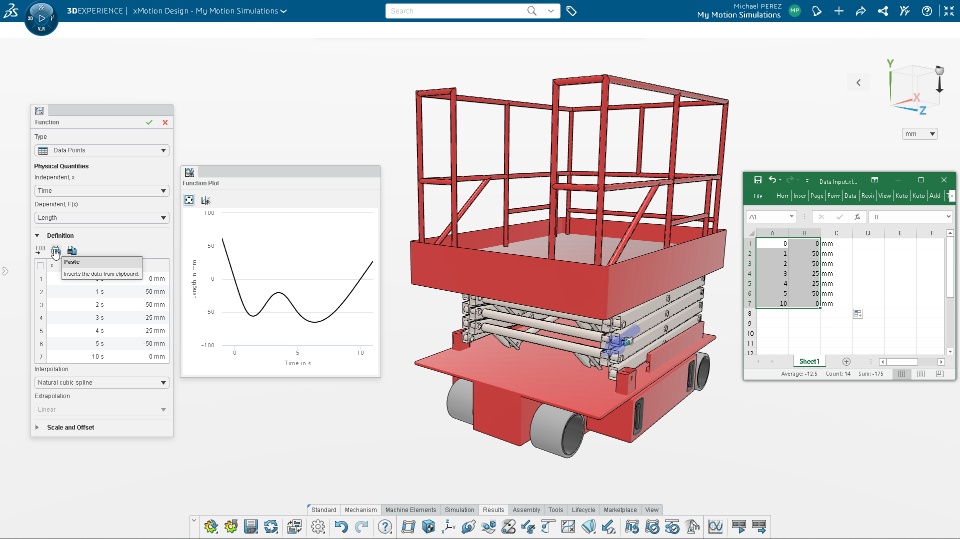Open the Type Data Points dropdown

(x=102, y=151)
